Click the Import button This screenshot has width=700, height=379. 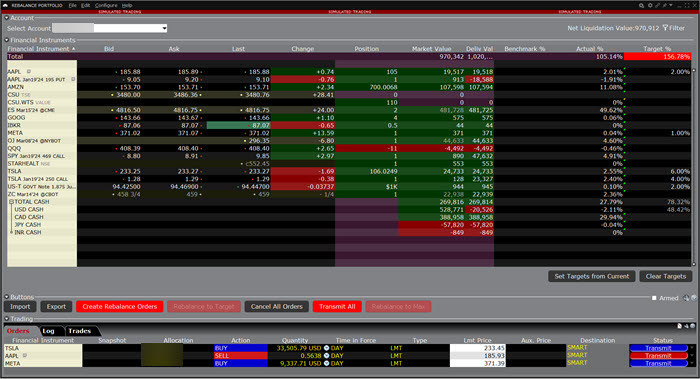click(20, 307)
